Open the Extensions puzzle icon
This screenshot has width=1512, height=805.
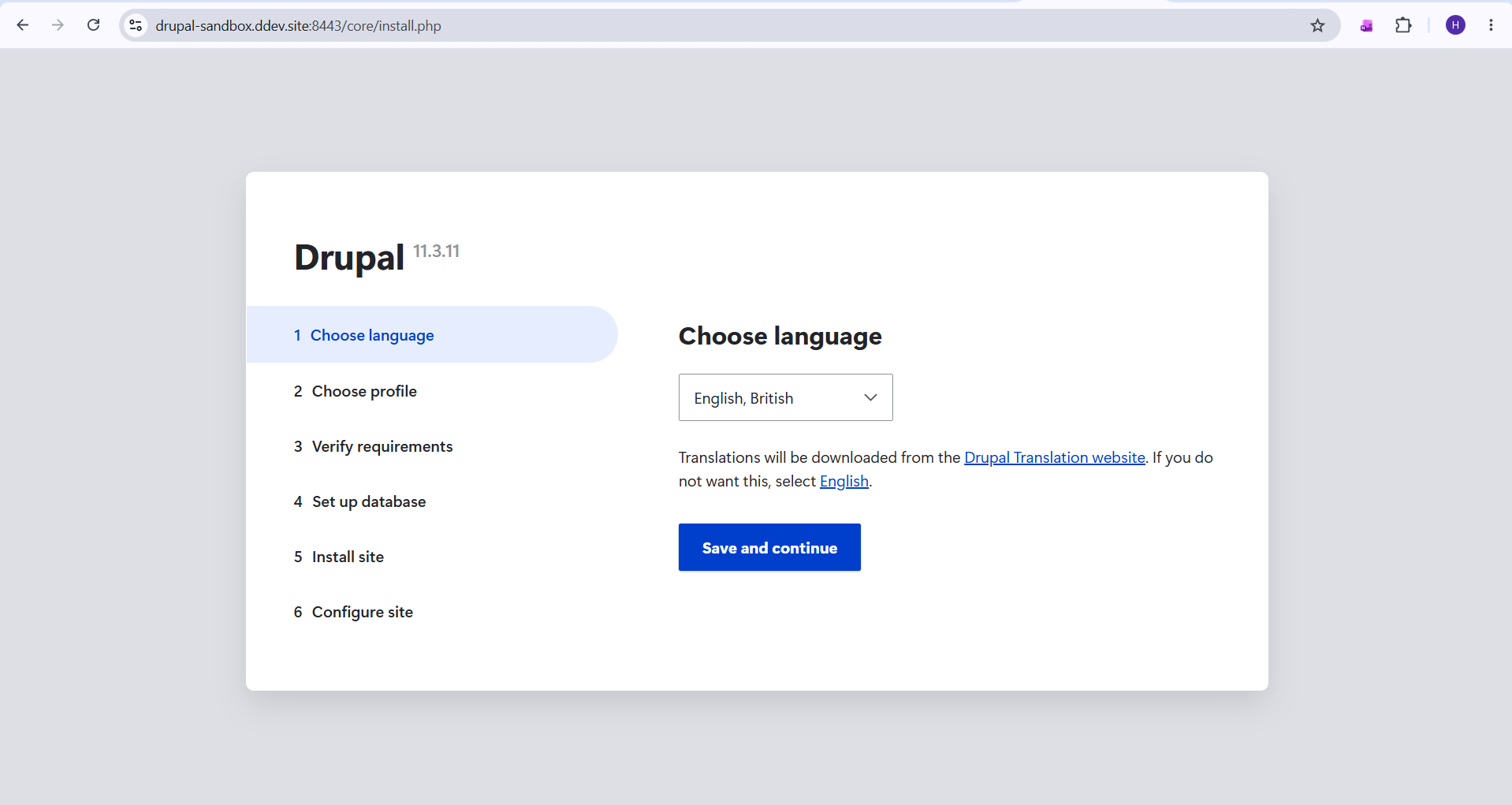[1403, 25]
